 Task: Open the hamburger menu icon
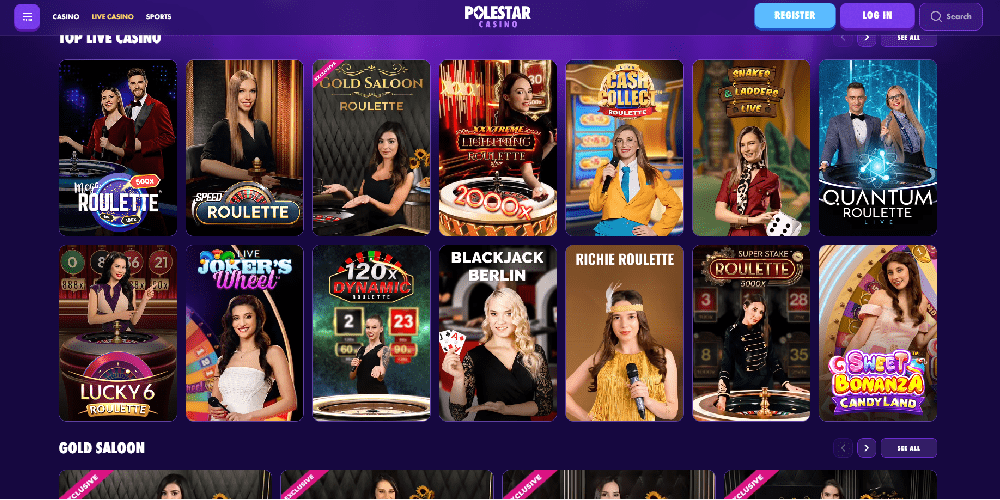coord(27,17)
